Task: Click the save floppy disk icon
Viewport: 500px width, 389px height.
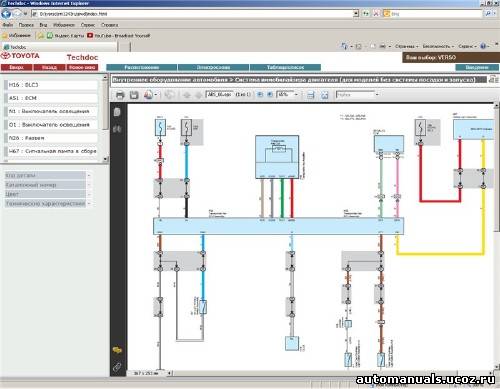Action: pyautogui.click(x=134, y=95)
